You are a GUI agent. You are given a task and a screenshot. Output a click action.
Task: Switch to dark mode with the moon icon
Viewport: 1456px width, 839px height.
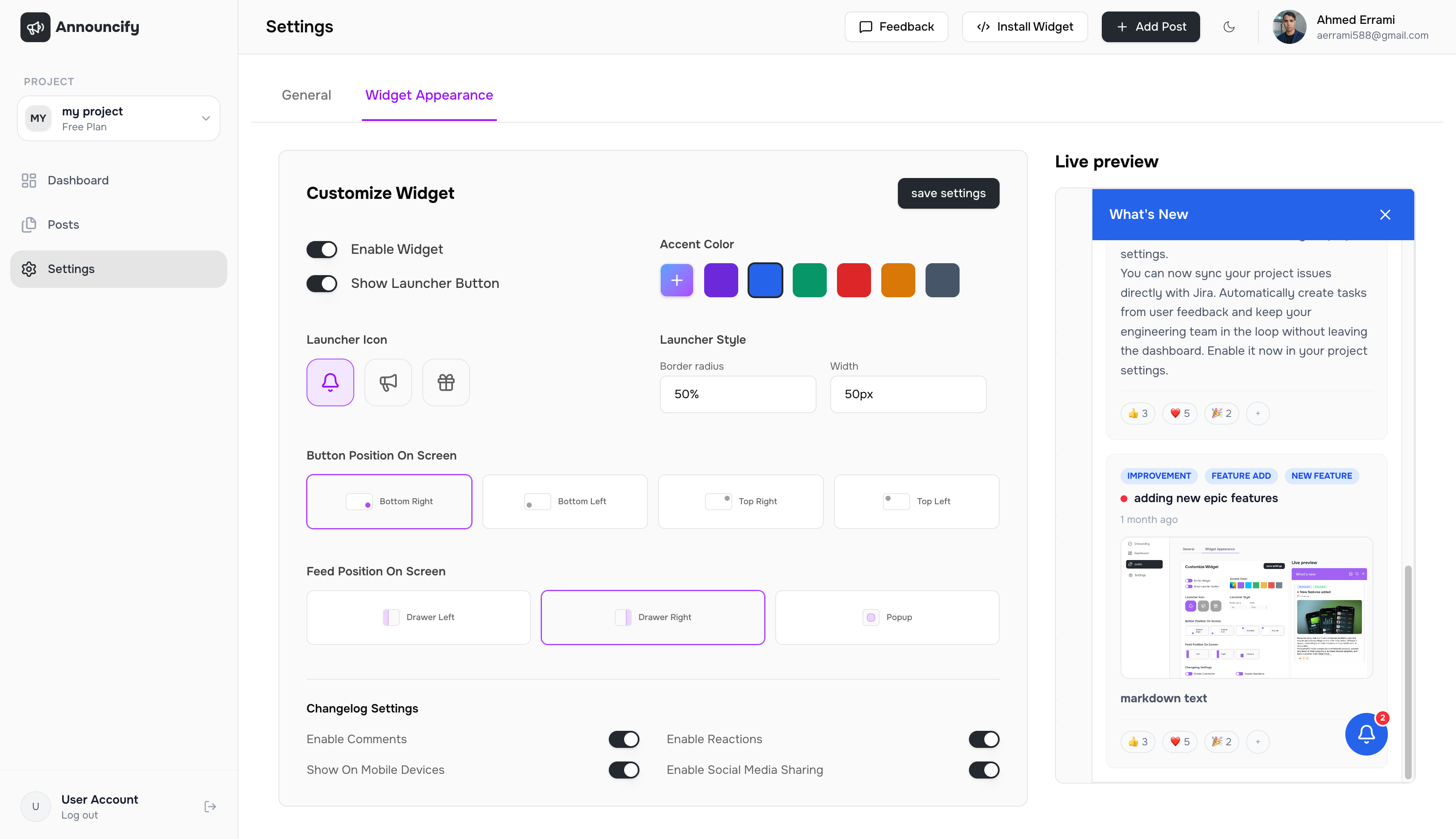click(x=1230, y=26)
